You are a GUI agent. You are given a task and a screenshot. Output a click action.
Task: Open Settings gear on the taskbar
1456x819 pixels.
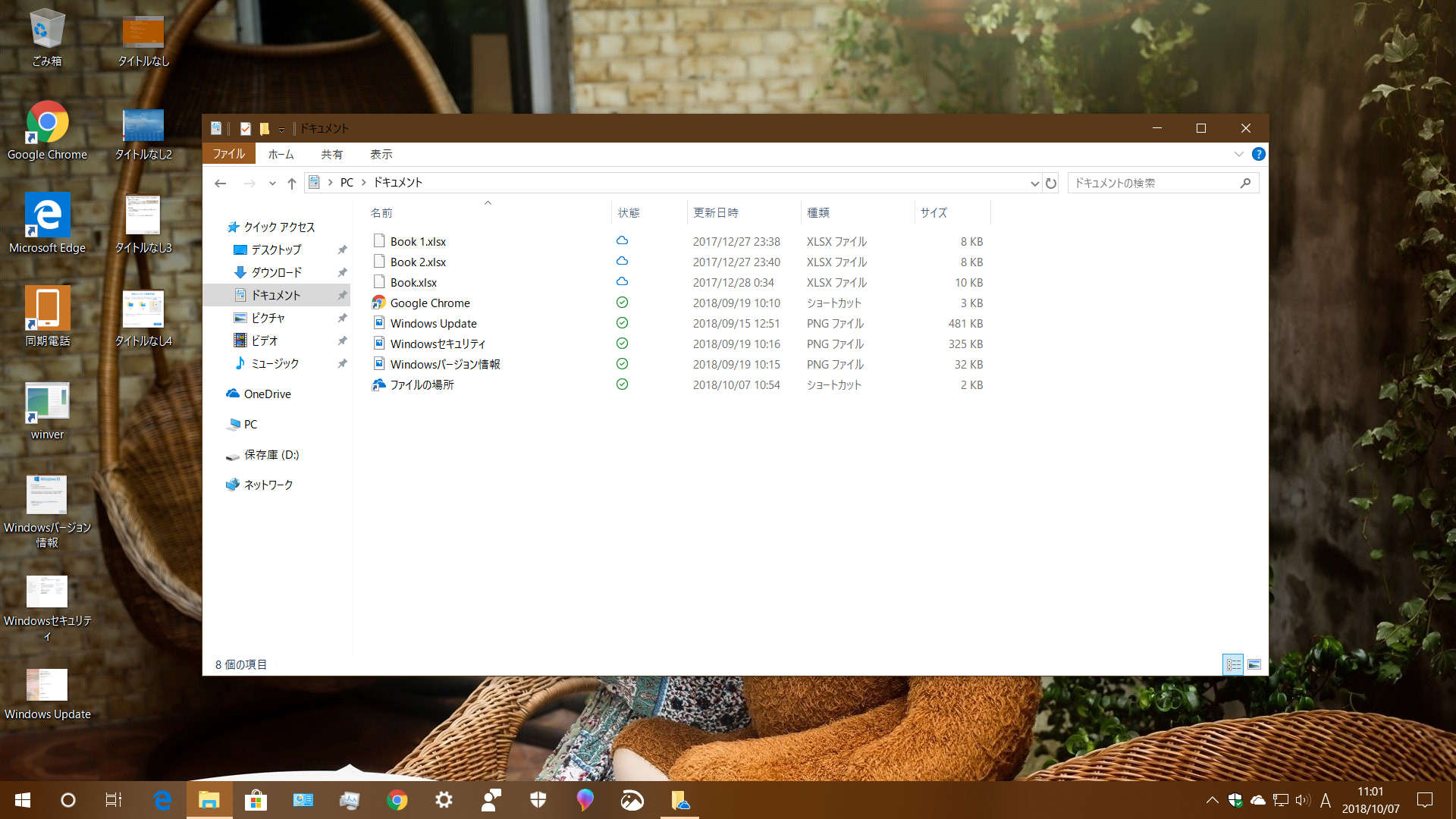tap(444, 800)
